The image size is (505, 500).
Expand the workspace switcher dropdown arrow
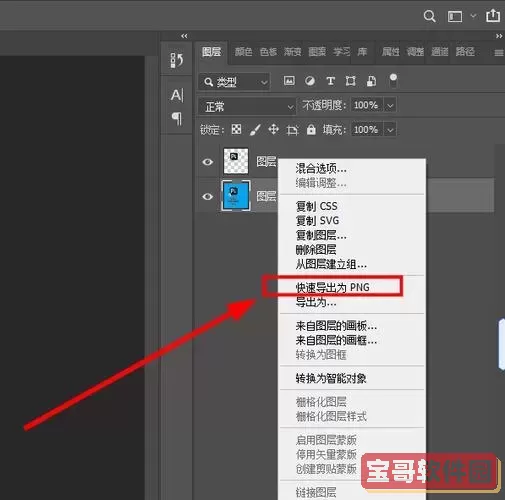point(473,15)
